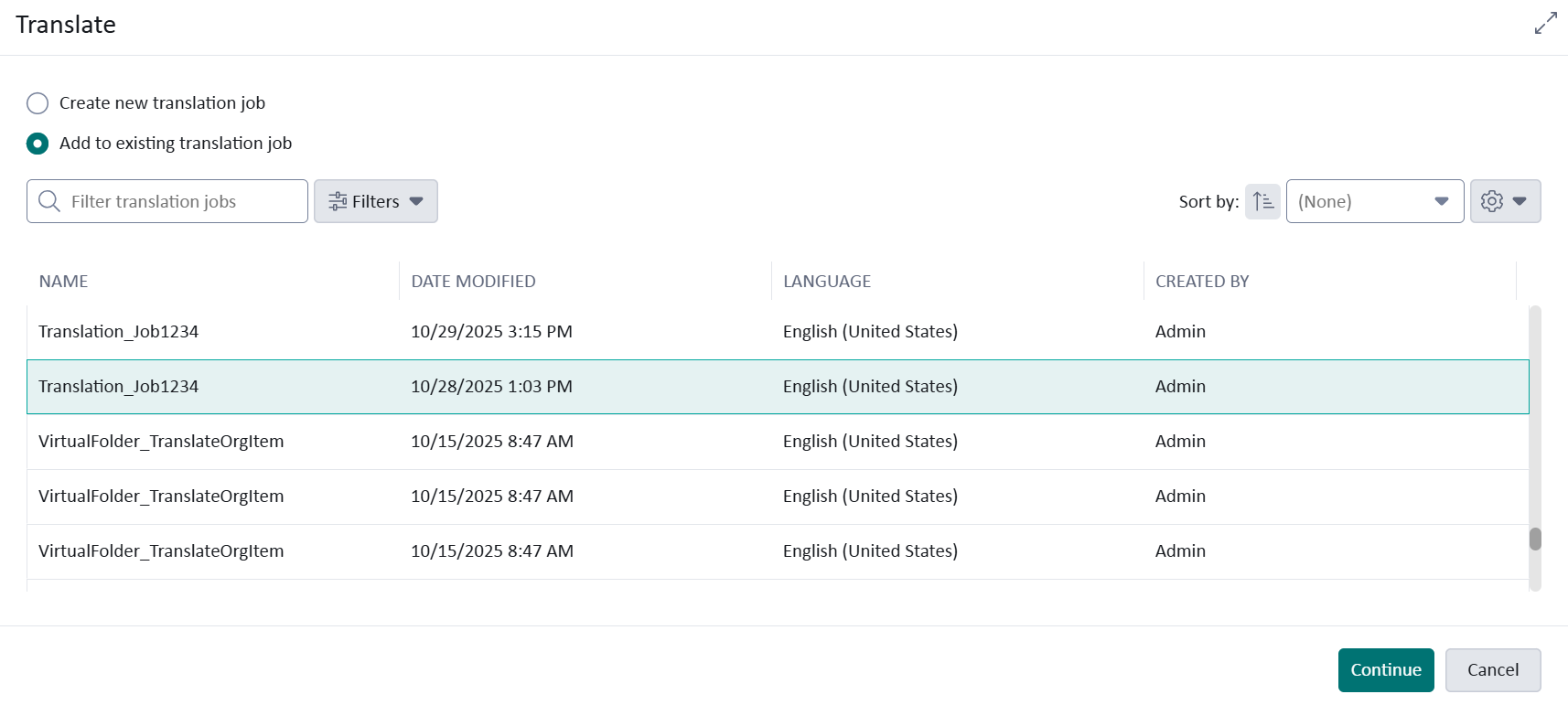Click the job list scrollbar thumb
The height and width of the screenshot is (705, 1568).
click(x=1535, y=539)
